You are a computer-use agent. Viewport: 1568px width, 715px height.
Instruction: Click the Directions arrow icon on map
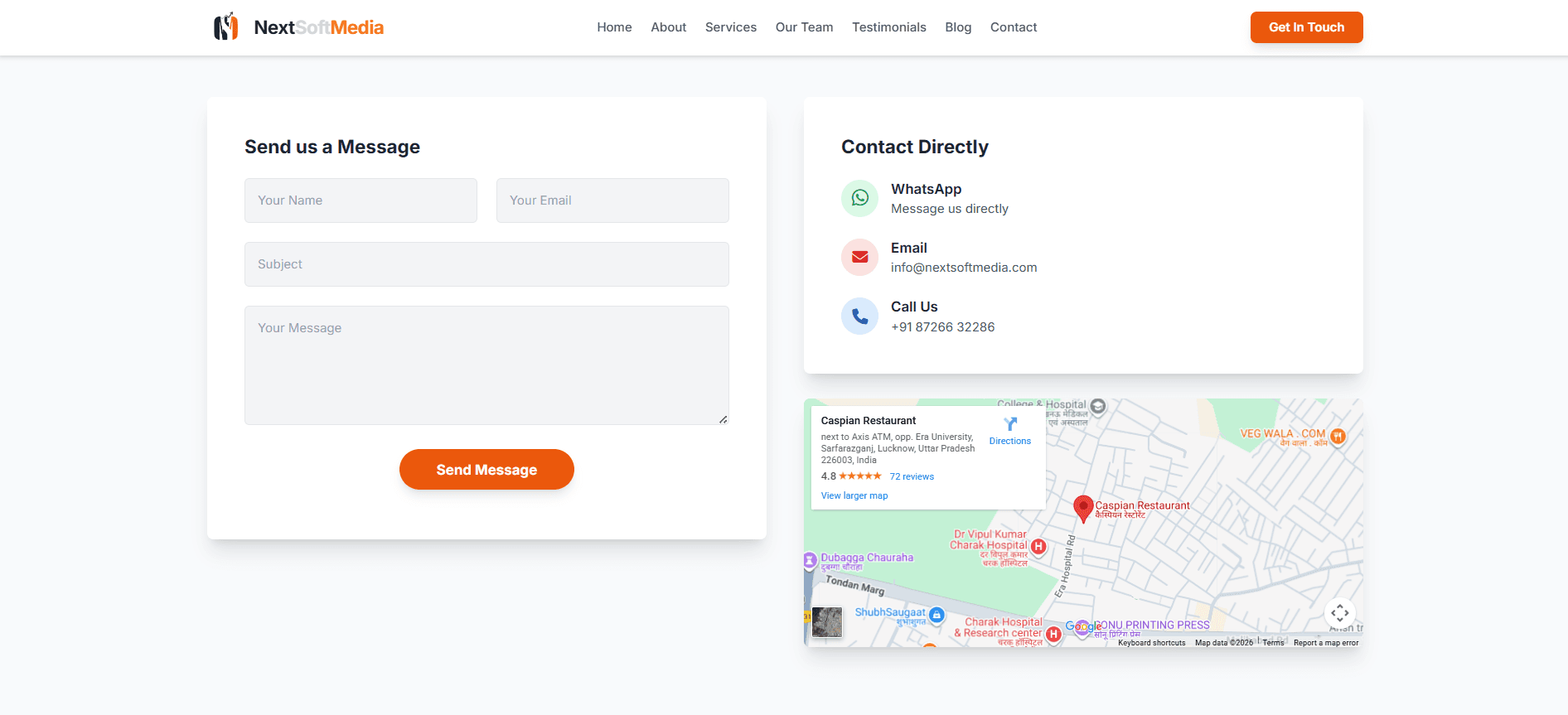1009,424
